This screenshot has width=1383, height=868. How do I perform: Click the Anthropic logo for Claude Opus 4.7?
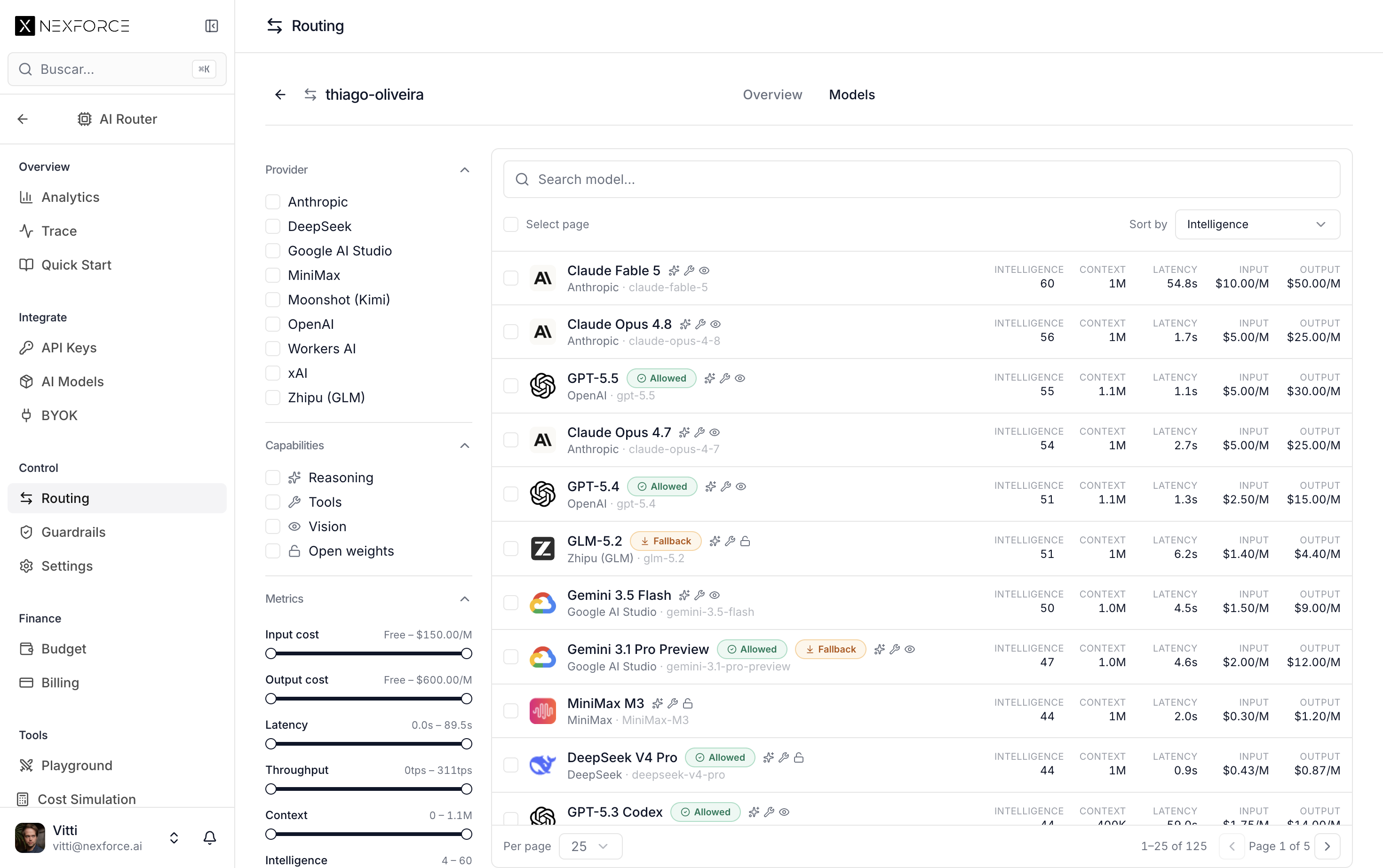(x=542, y=440)
